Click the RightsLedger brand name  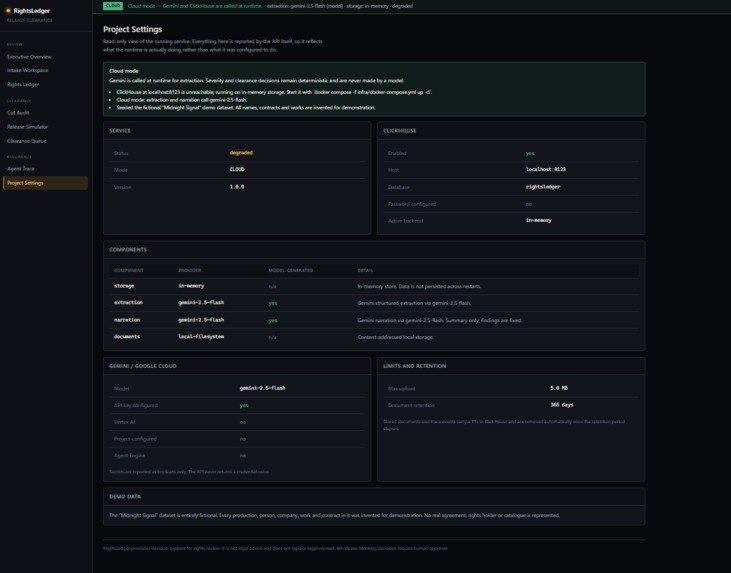coord(32,11)
